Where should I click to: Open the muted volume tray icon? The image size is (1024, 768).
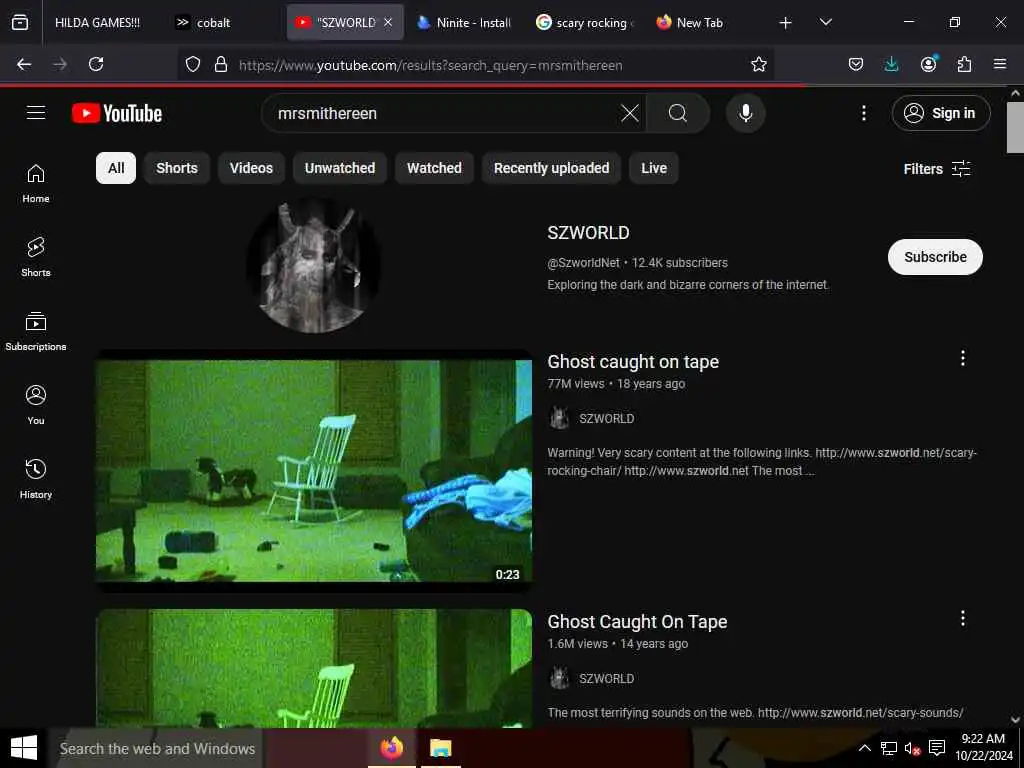[912, 748]
